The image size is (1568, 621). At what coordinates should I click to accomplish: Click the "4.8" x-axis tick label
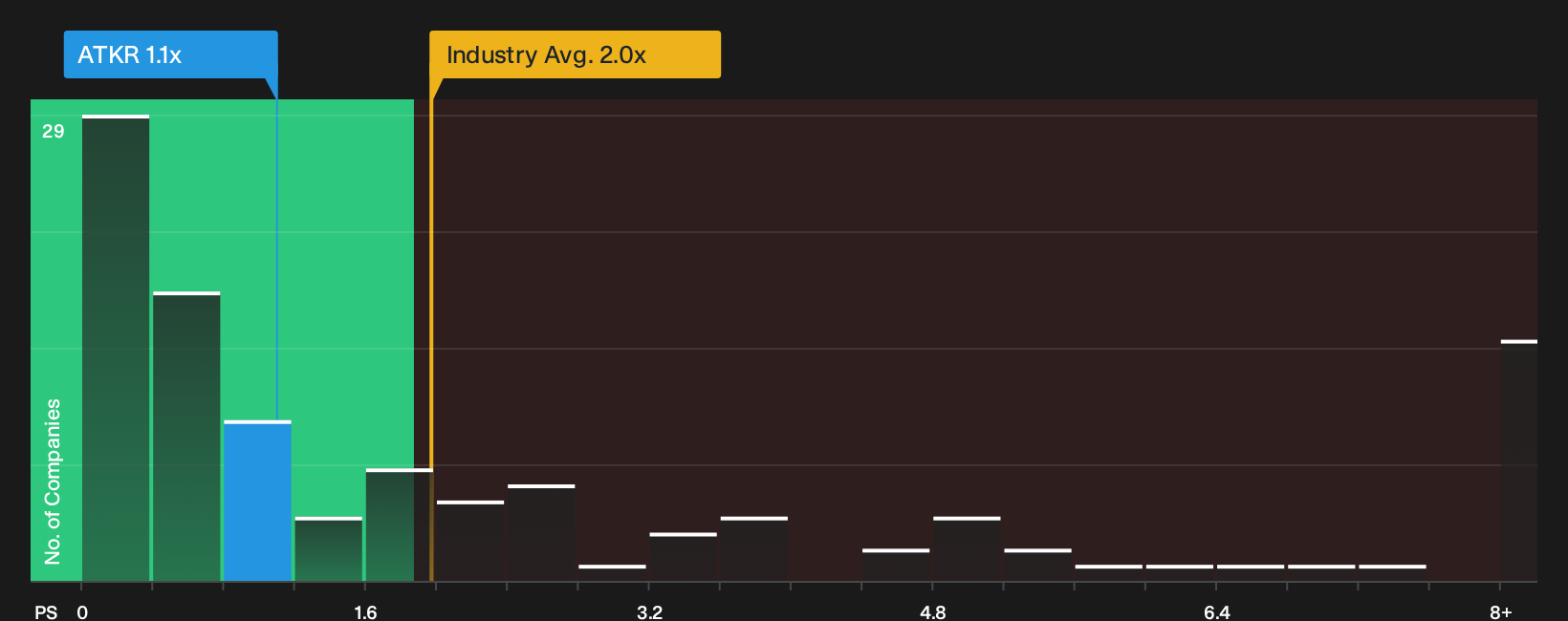pos(933,611)
